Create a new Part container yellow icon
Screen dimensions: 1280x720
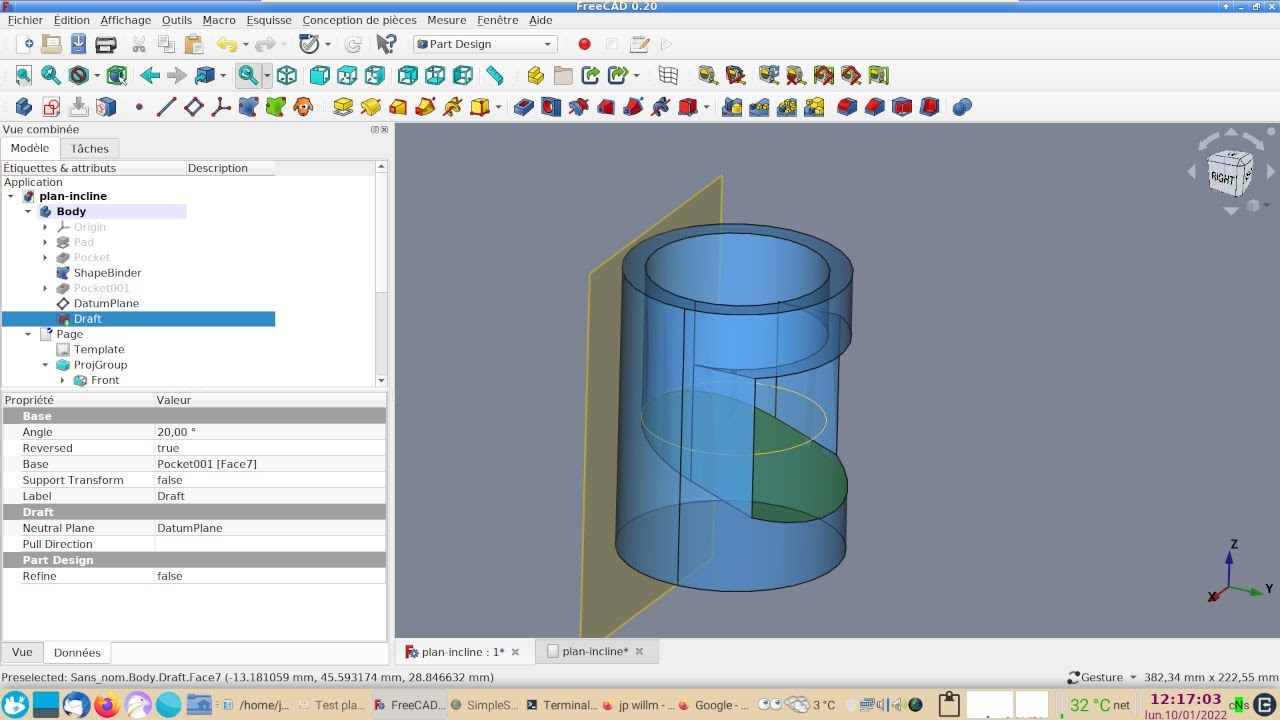(536, 75)
